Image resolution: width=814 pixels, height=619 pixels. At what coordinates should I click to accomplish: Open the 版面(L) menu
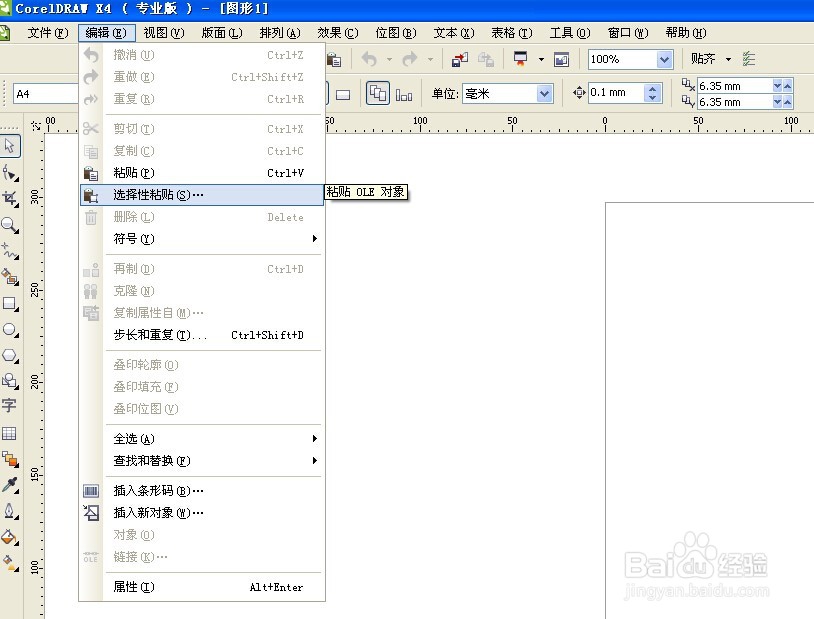click(x=222, y=33)
